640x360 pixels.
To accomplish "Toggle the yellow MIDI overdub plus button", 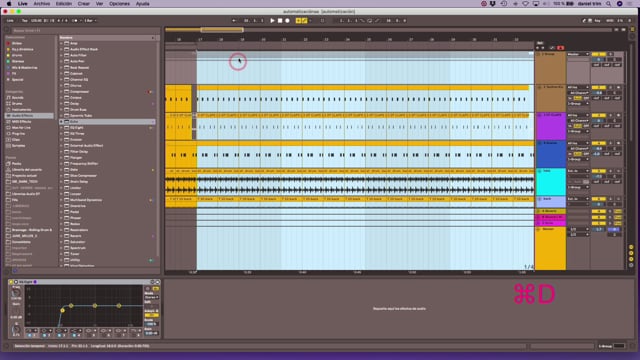I will pyautogui.click(x=298, y=20).
